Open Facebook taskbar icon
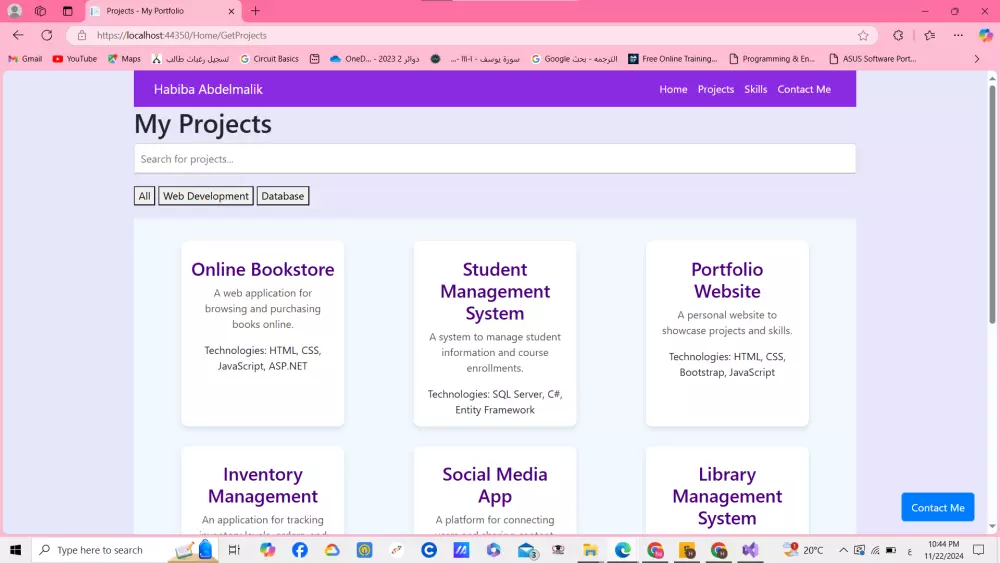 (x=300, y=550)
